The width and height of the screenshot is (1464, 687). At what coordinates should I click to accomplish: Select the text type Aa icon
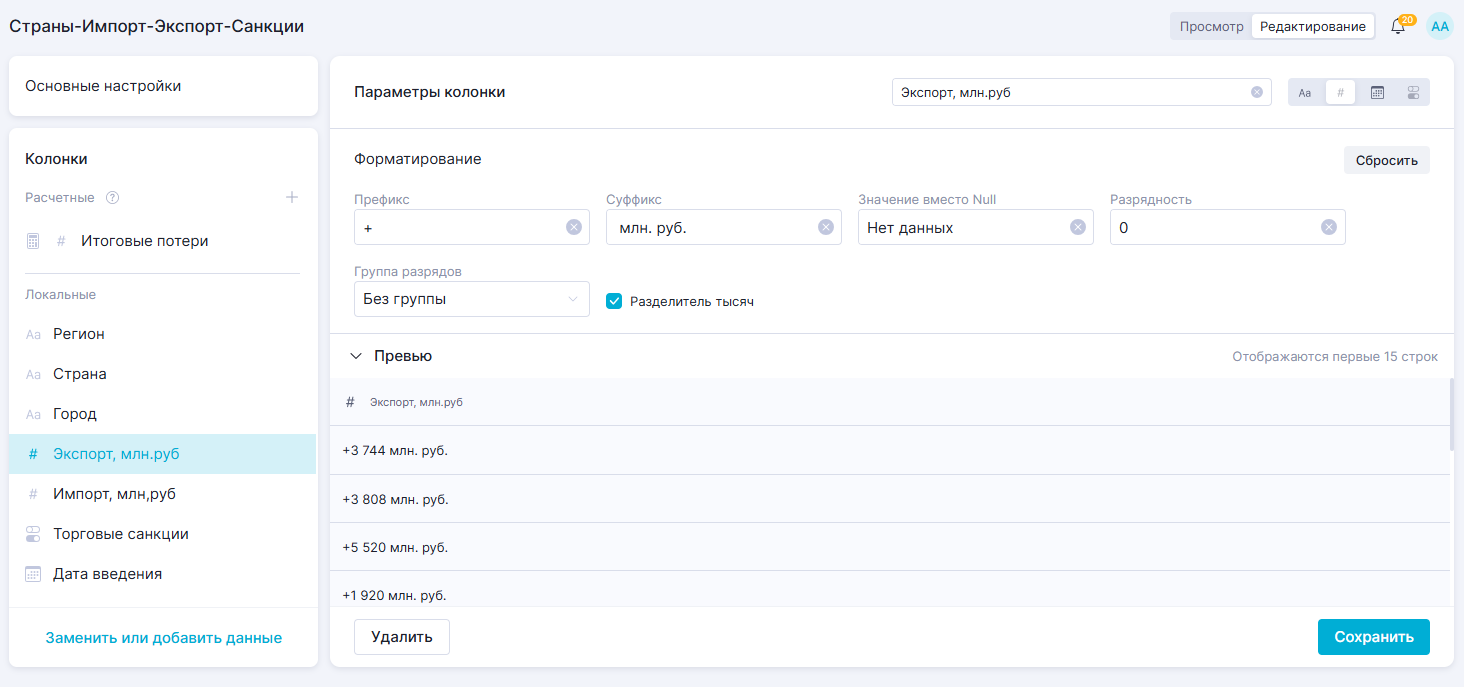1305,93
